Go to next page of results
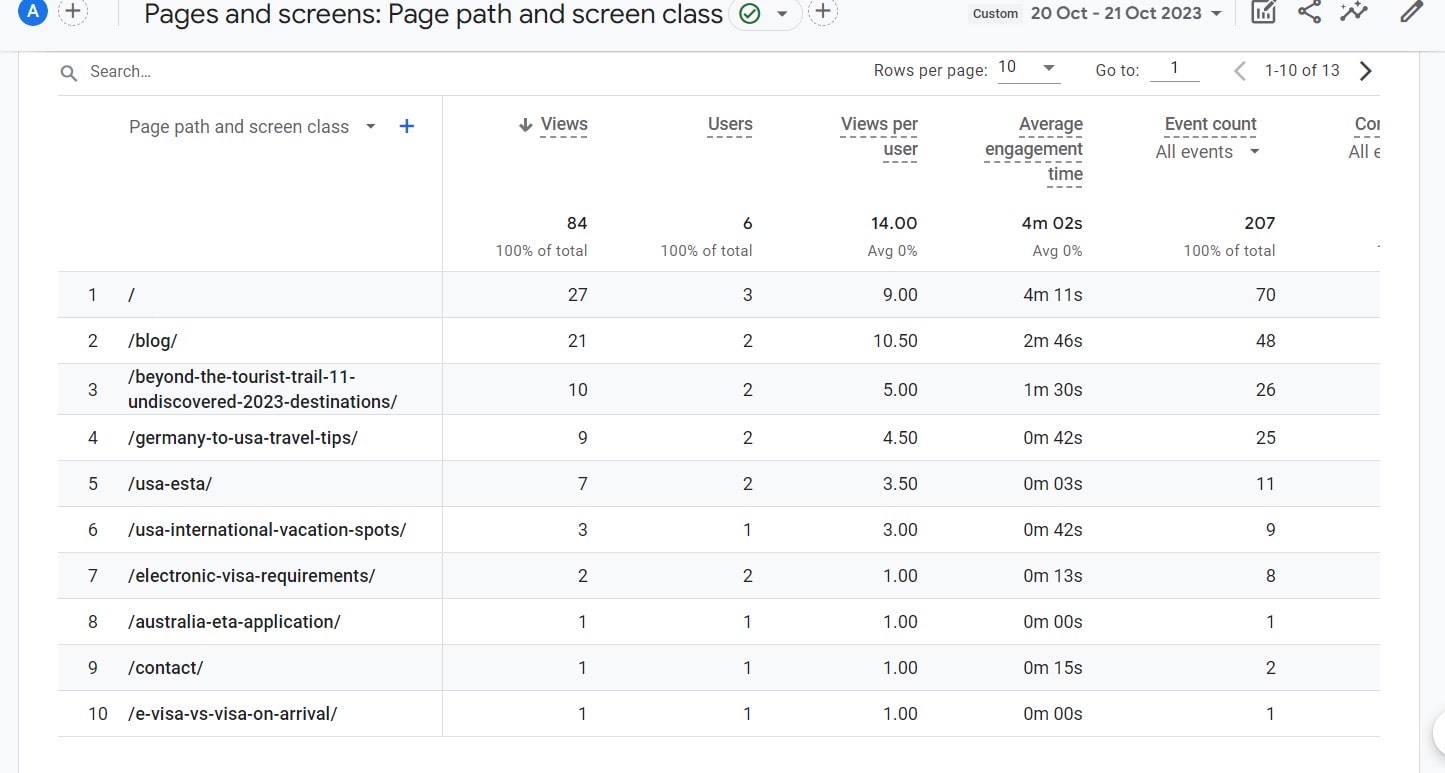 (x=1366, y=71)
